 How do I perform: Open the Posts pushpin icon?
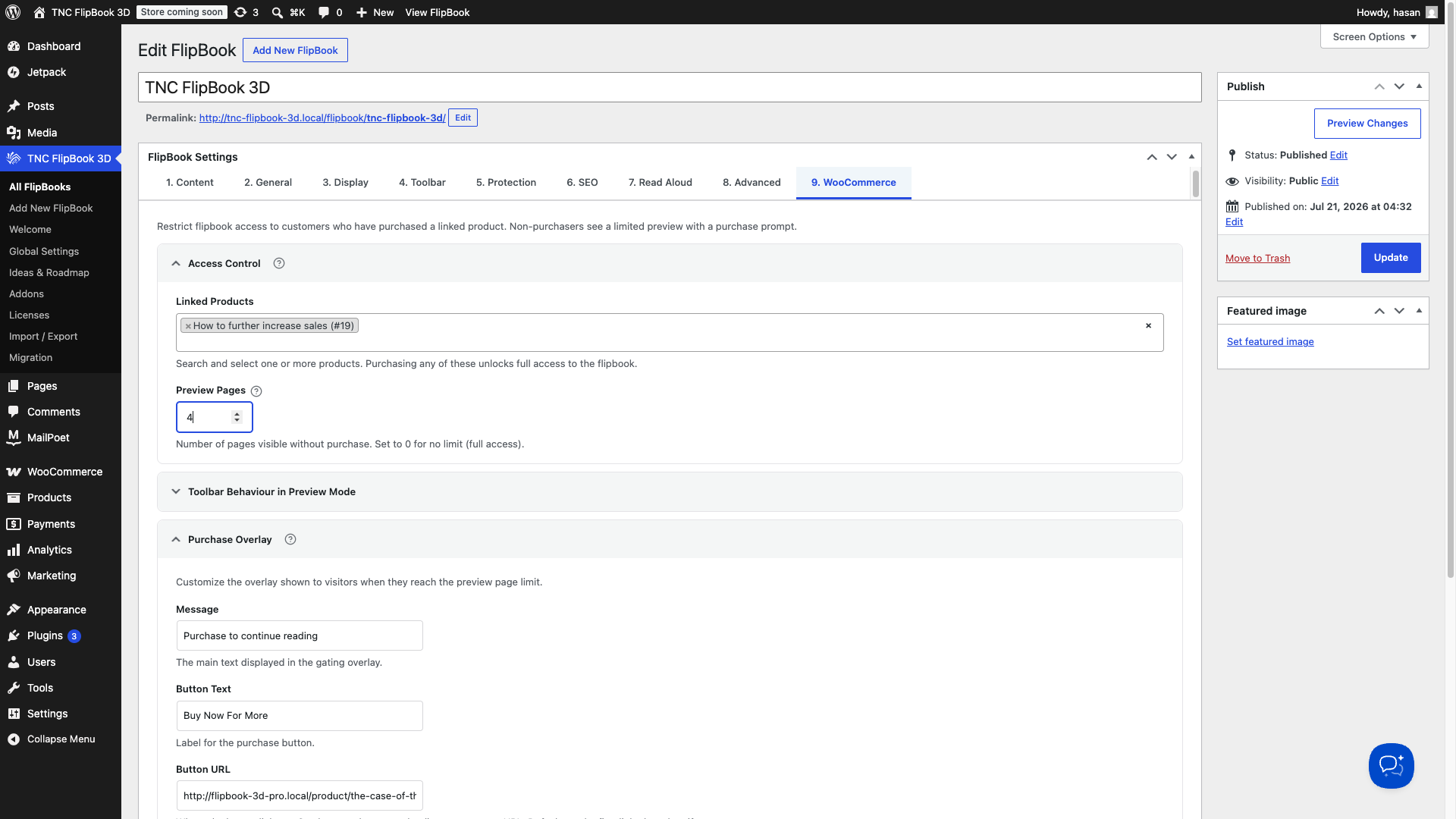pyautogui.click(x=14, y=106)
